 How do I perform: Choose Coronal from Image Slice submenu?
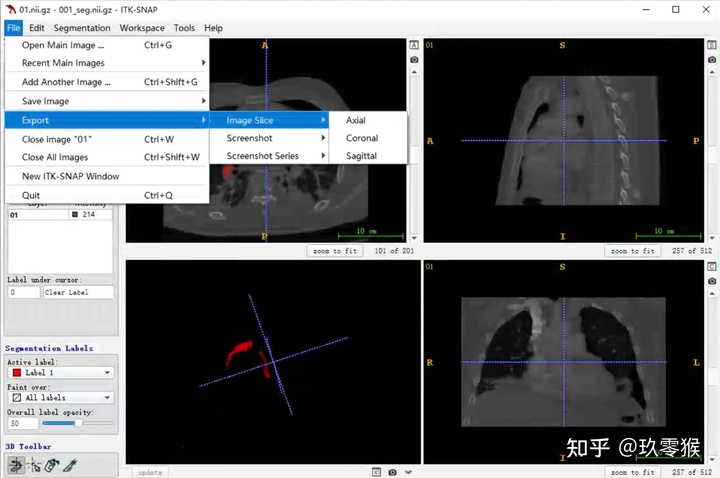click(367, 138)
